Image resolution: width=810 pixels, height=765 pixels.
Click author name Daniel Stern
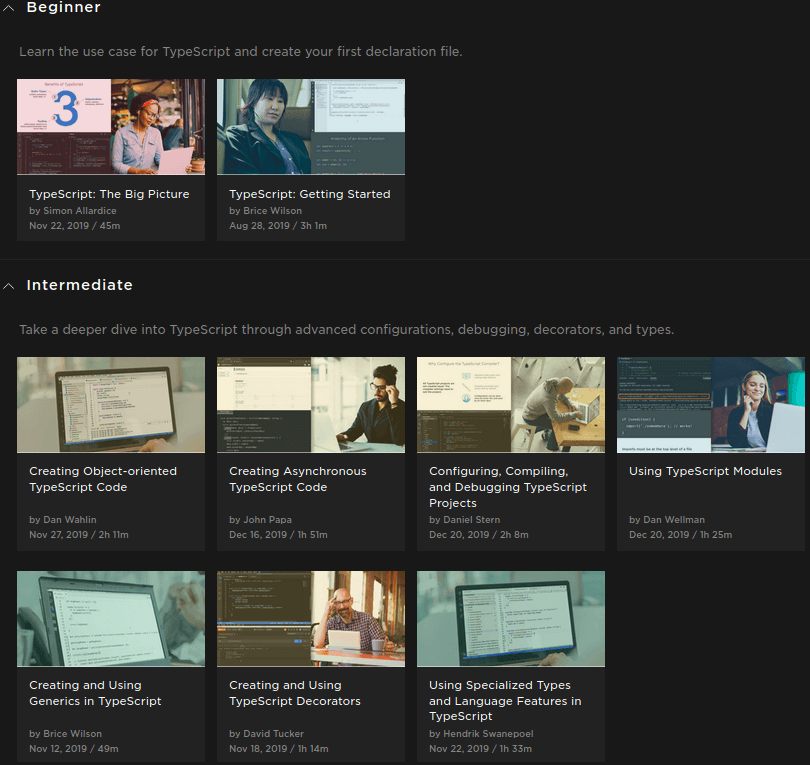pyautogui.click(x=472, y=520)
